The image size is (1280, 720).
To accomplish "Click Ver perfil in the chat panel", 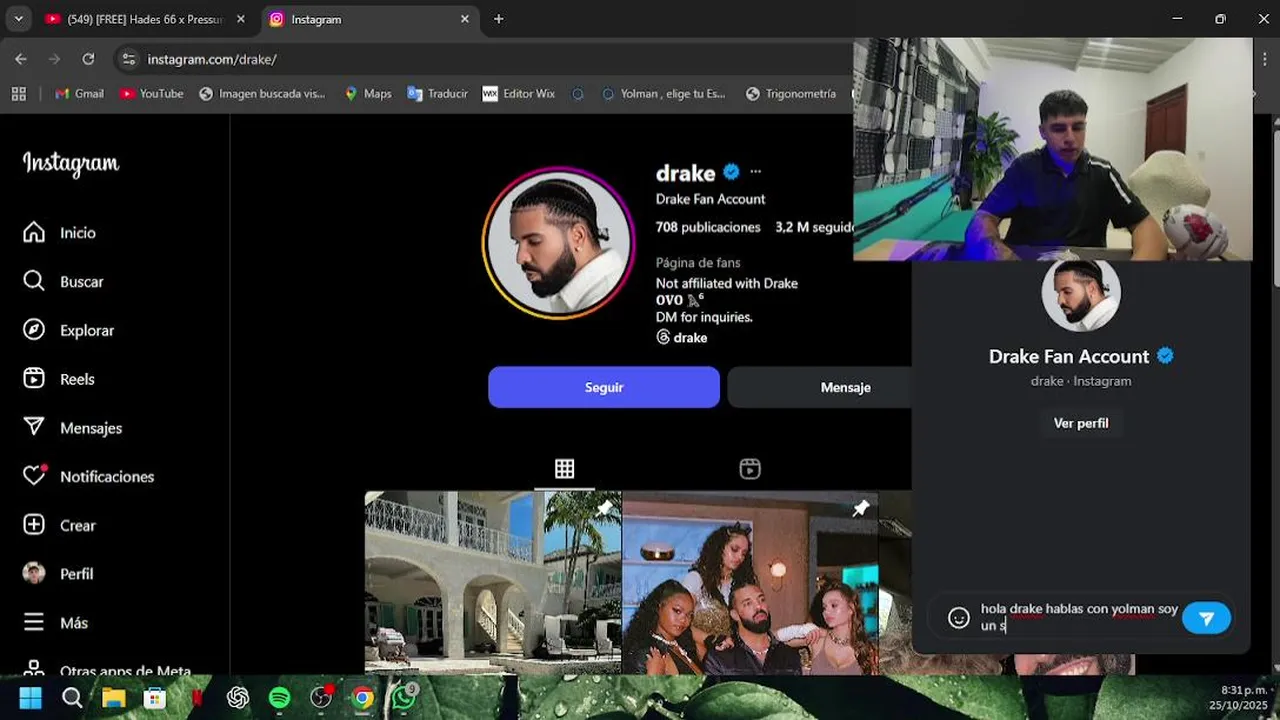I will 1081,423.
